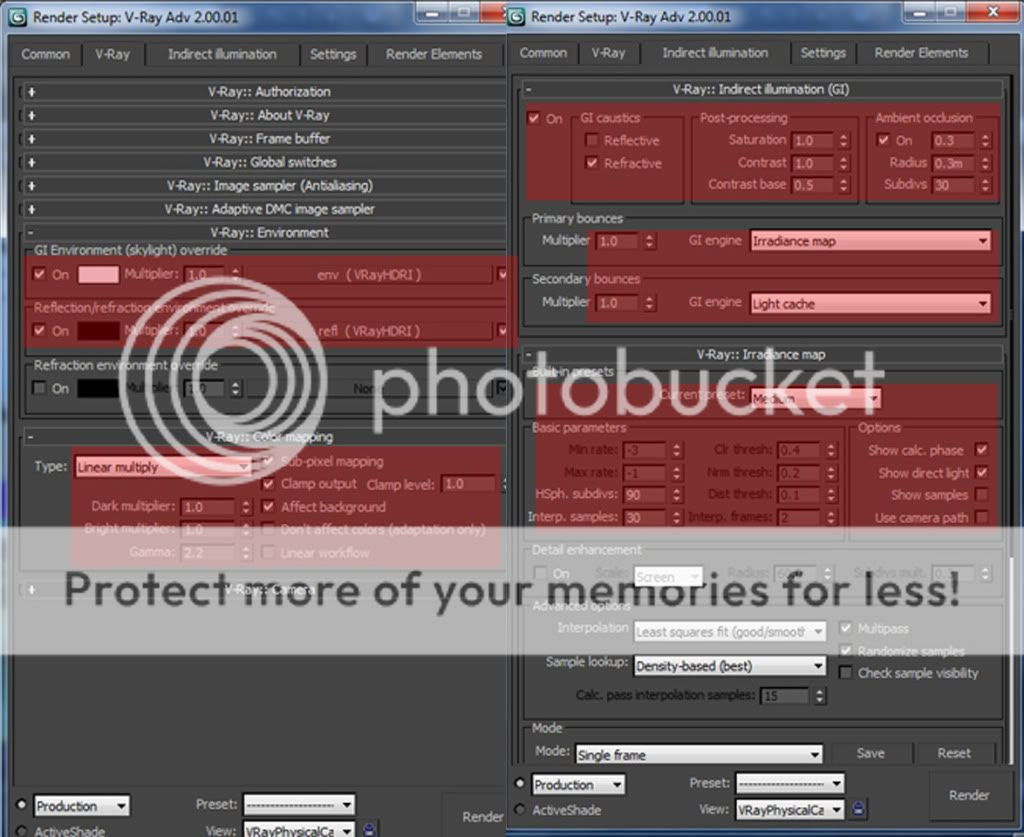Click the Ambient occlusion Radius field
The height and width of the screenshot is (837, 1024).
[955, 163]
